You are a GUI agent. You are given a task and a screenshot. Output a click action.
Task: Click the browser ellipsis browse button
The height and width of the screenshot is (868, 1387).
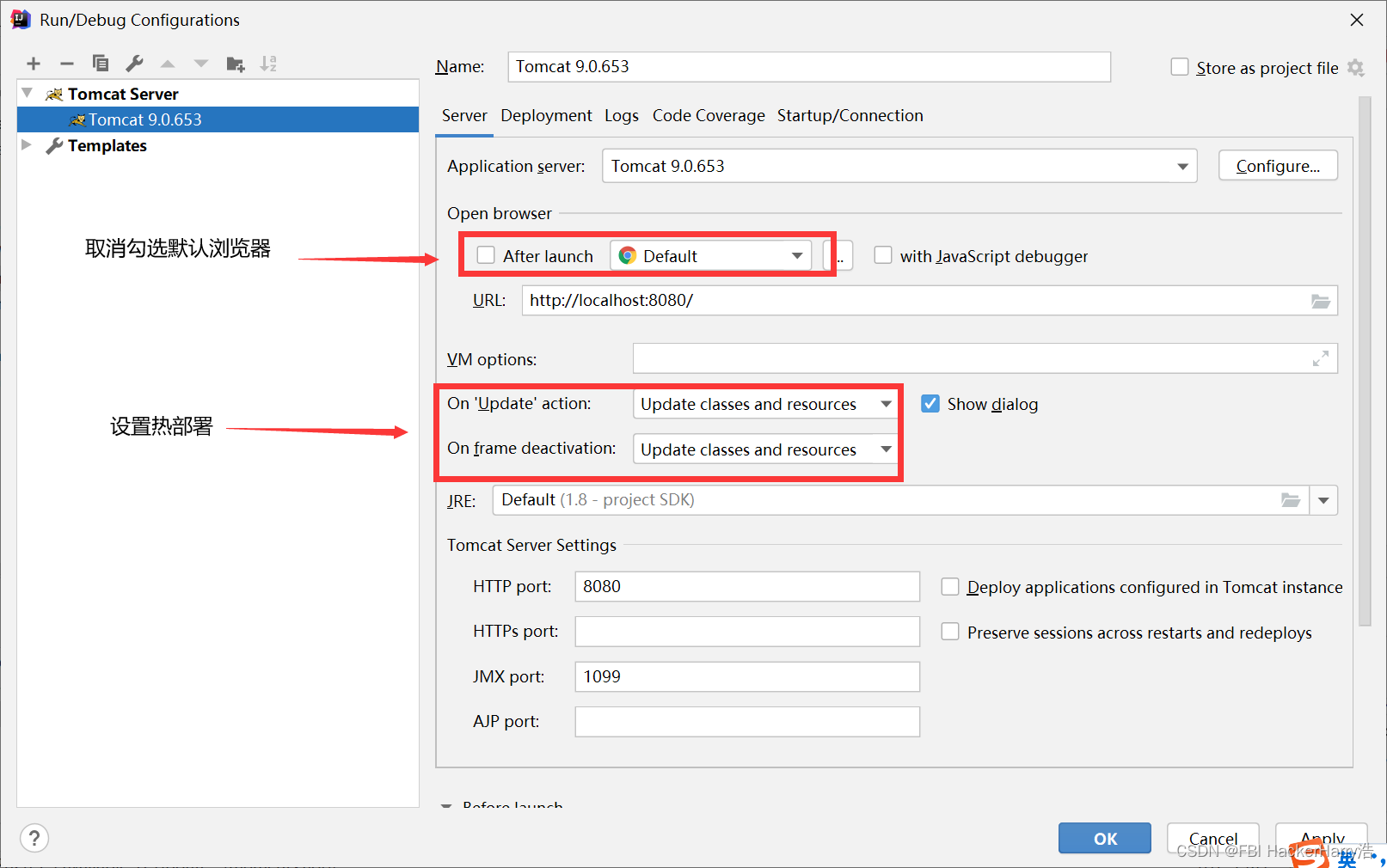point(842,256)
